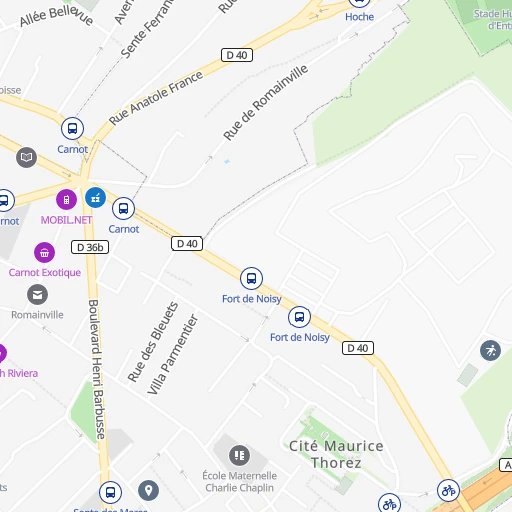Image resolution: width=512 pixels, height=512 pixels.
Task: Select the MOBIL.NET phone shop icon
Action: [x=66, y=200]
